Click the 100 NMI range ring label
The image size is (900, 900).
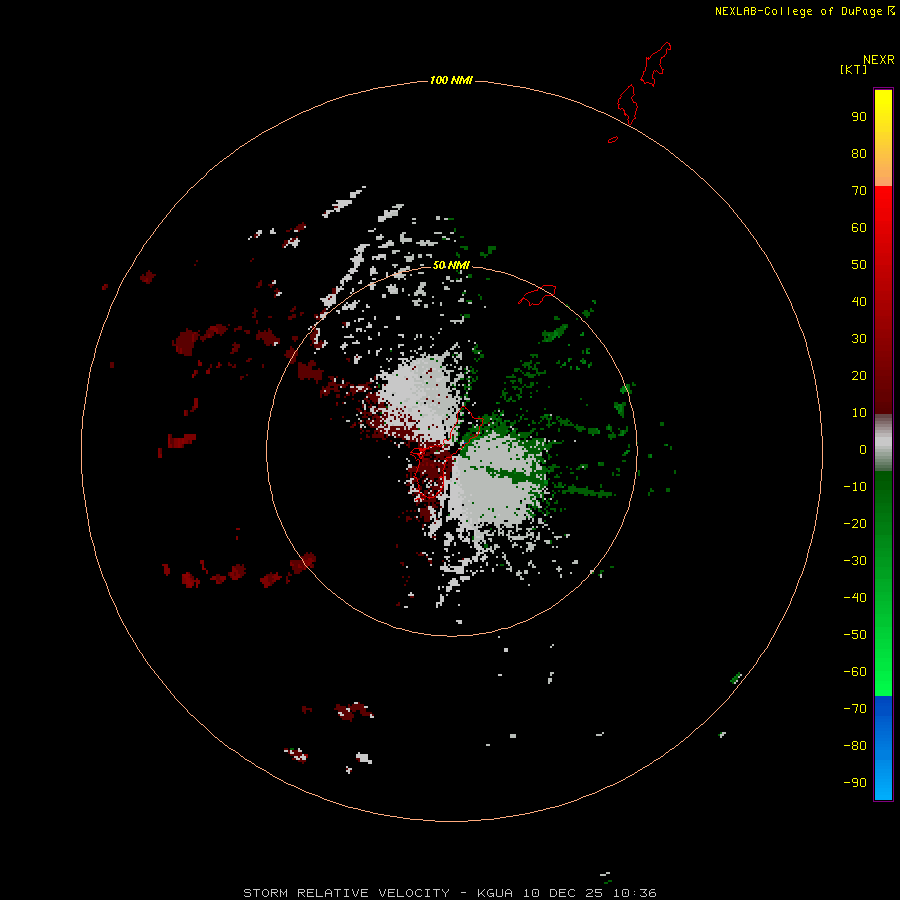pos(451,80)
